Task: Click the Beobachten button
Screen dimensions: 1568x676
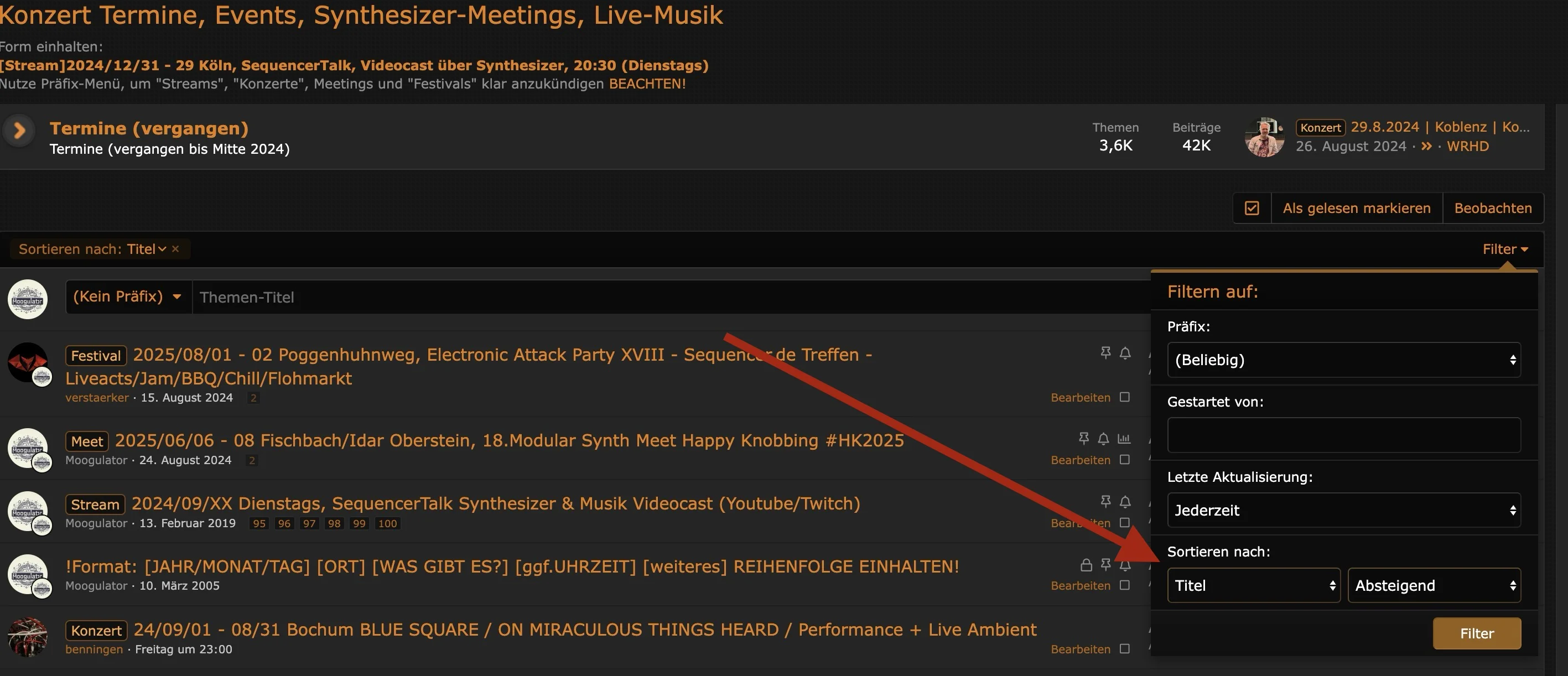Action: pyautogui.click(x=1493, y=208)
